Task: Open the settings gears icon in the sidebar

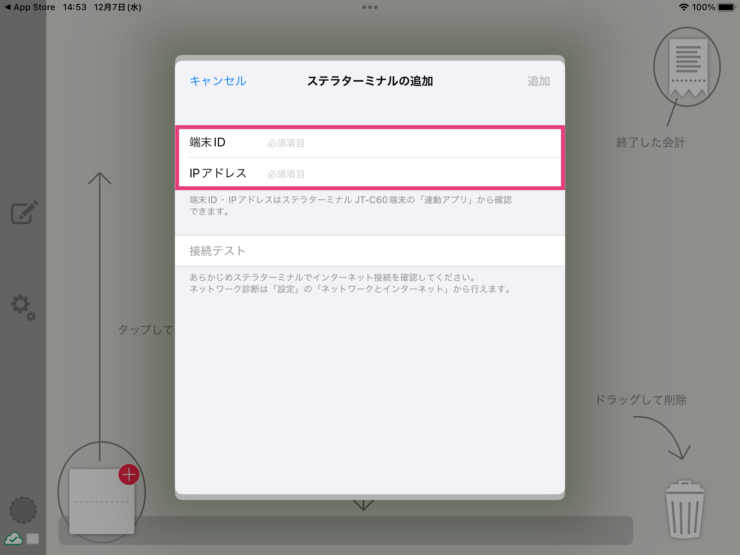Action: pyautogui.click(x=23, y=308)
